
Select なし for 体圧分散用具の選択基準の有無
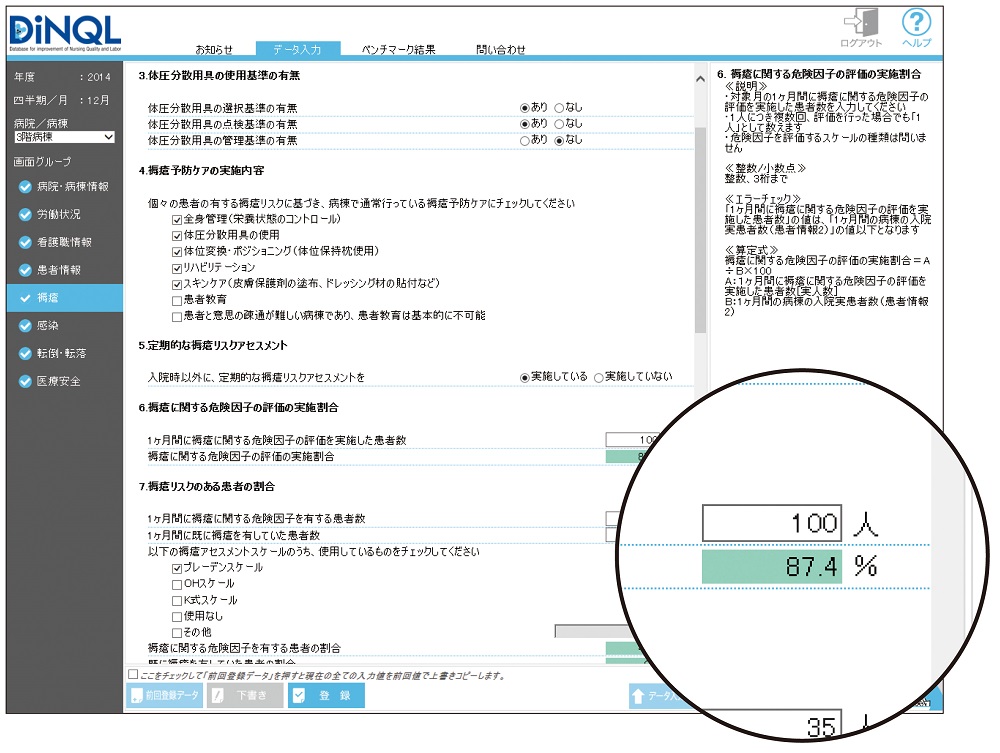(559, 108)
